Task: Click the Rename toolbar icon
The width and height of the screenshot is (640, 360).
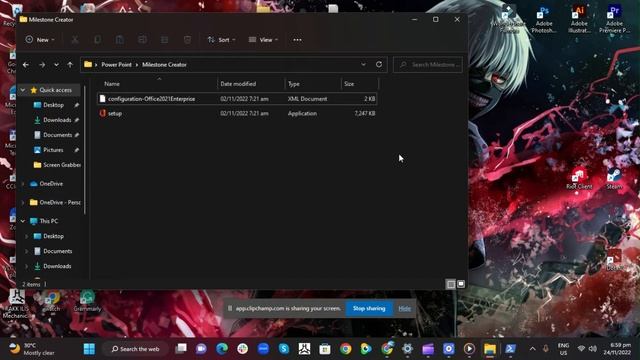Action: coord(142,40)
